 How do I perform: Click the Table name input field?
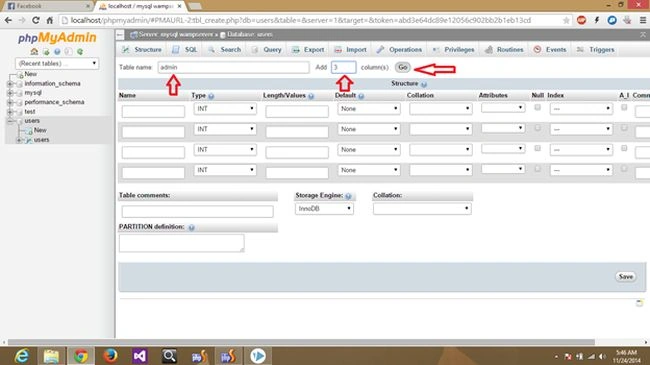[x=233, y=67]
